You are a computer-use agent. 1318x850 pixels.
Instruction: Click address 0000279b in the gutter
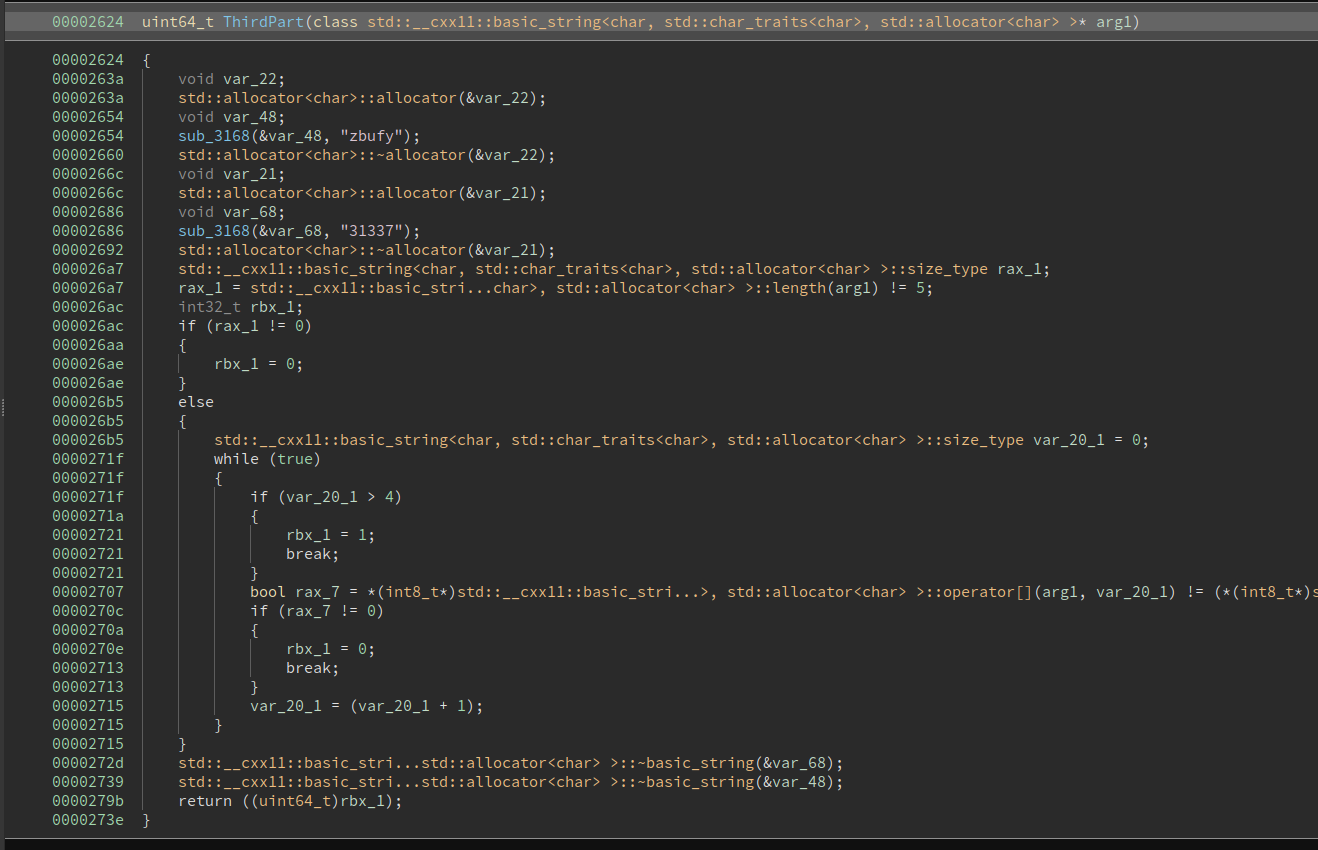pos(88,801)
